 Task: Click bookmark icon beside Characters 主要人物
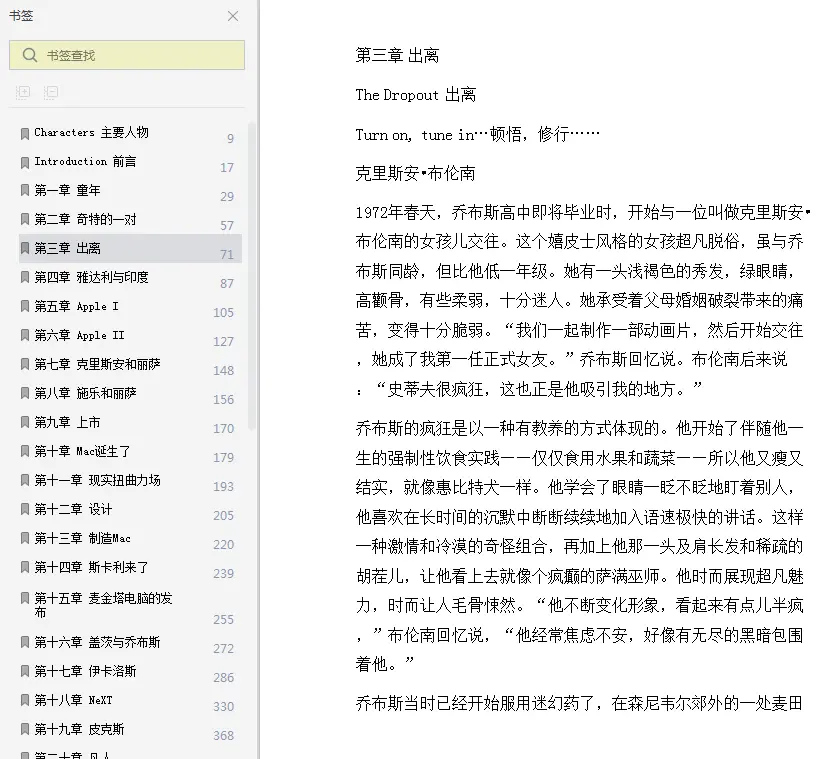pos(25,134)
